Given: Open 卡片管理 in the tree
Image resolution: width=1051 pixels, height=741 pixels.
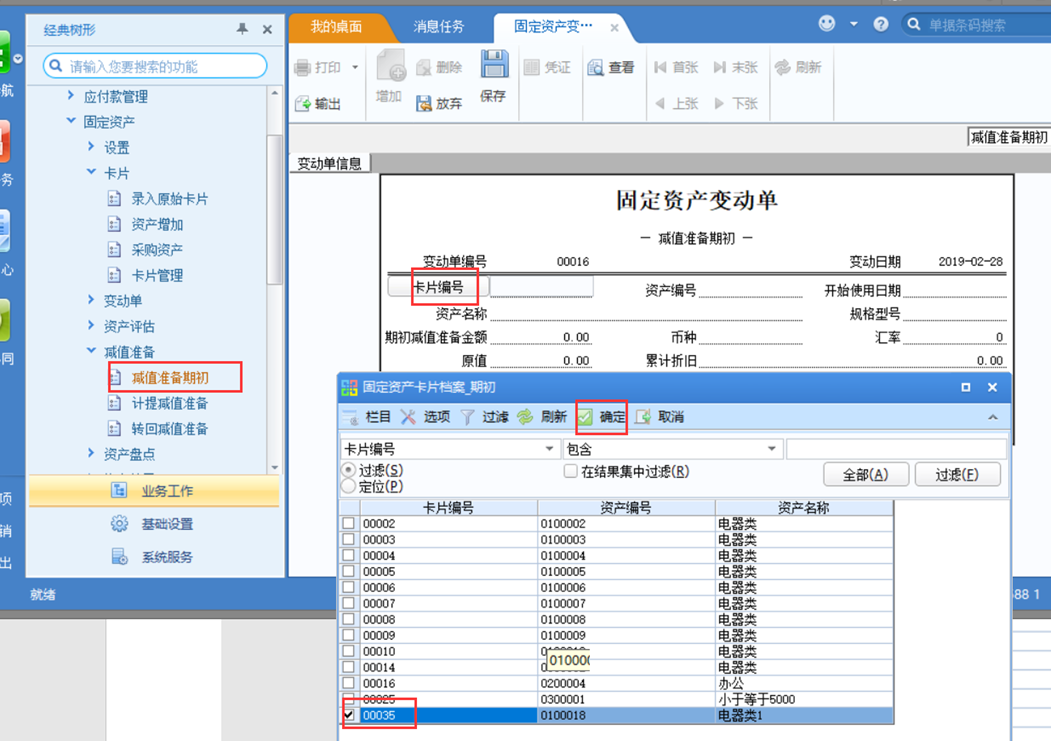Looking at the screenshot, I should coord(157,275).
